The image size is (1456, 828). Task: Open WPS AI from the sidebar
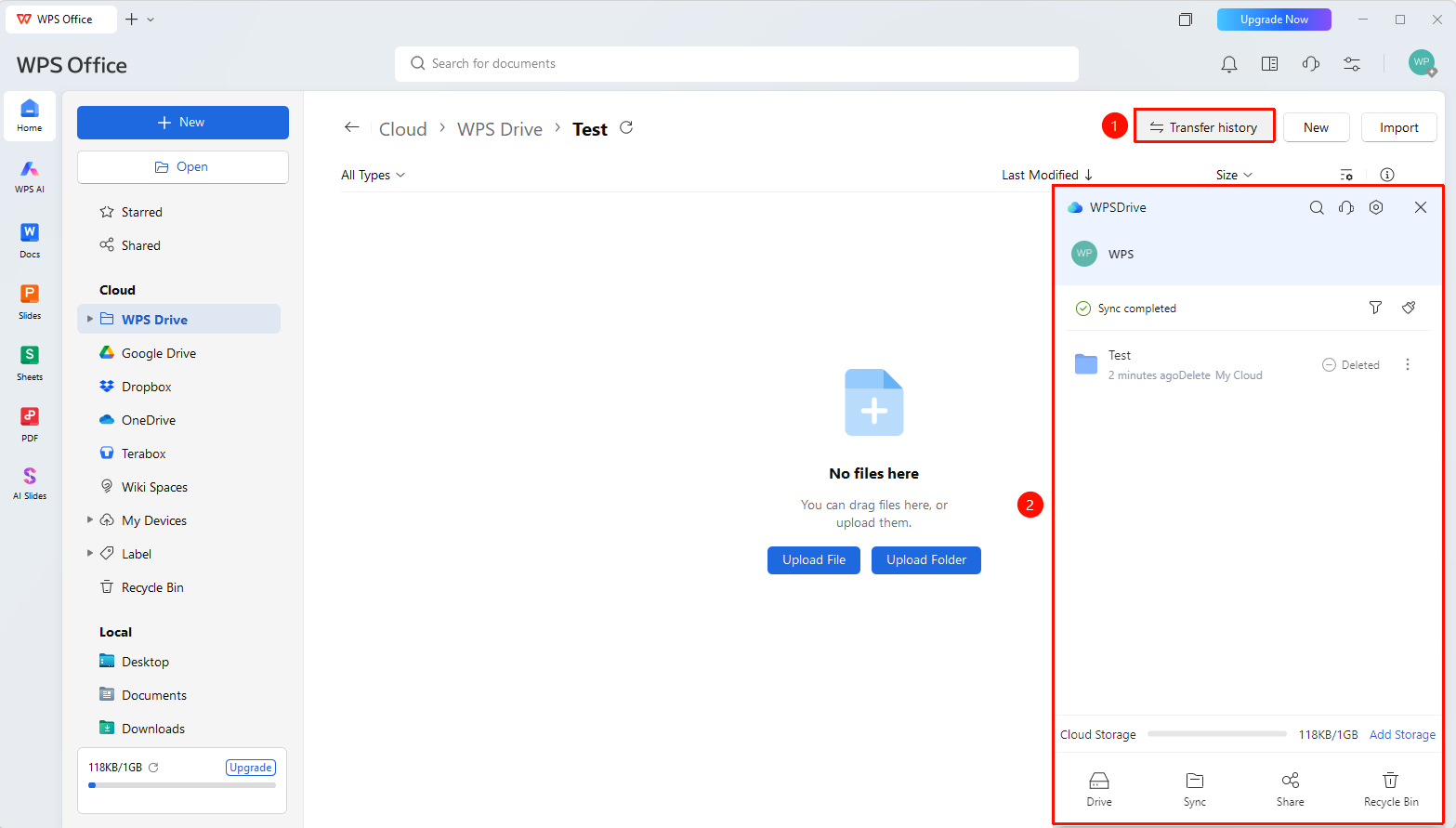point(30,176)
